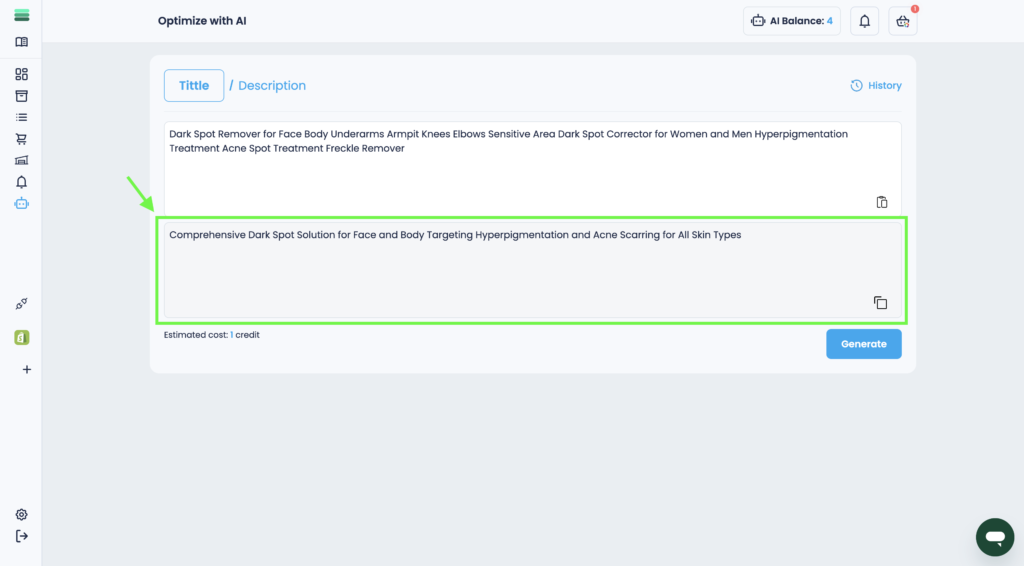
Task: Open settings via the gear icon
Action: tap(21, 514)
